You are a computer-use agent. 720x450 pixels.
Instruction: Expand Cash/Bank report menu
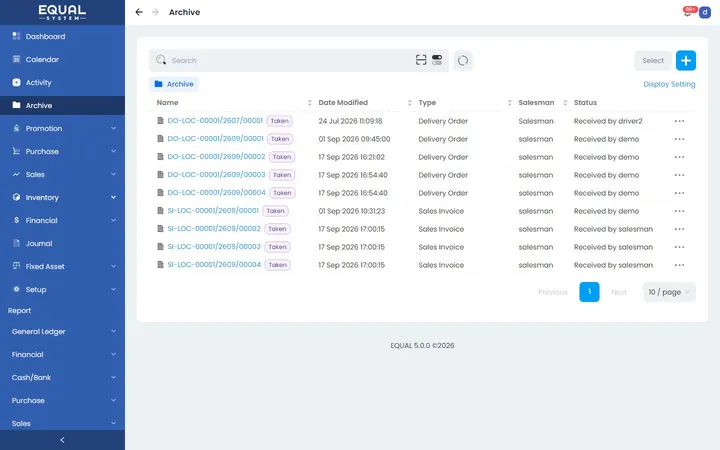[x=62, y=377]
